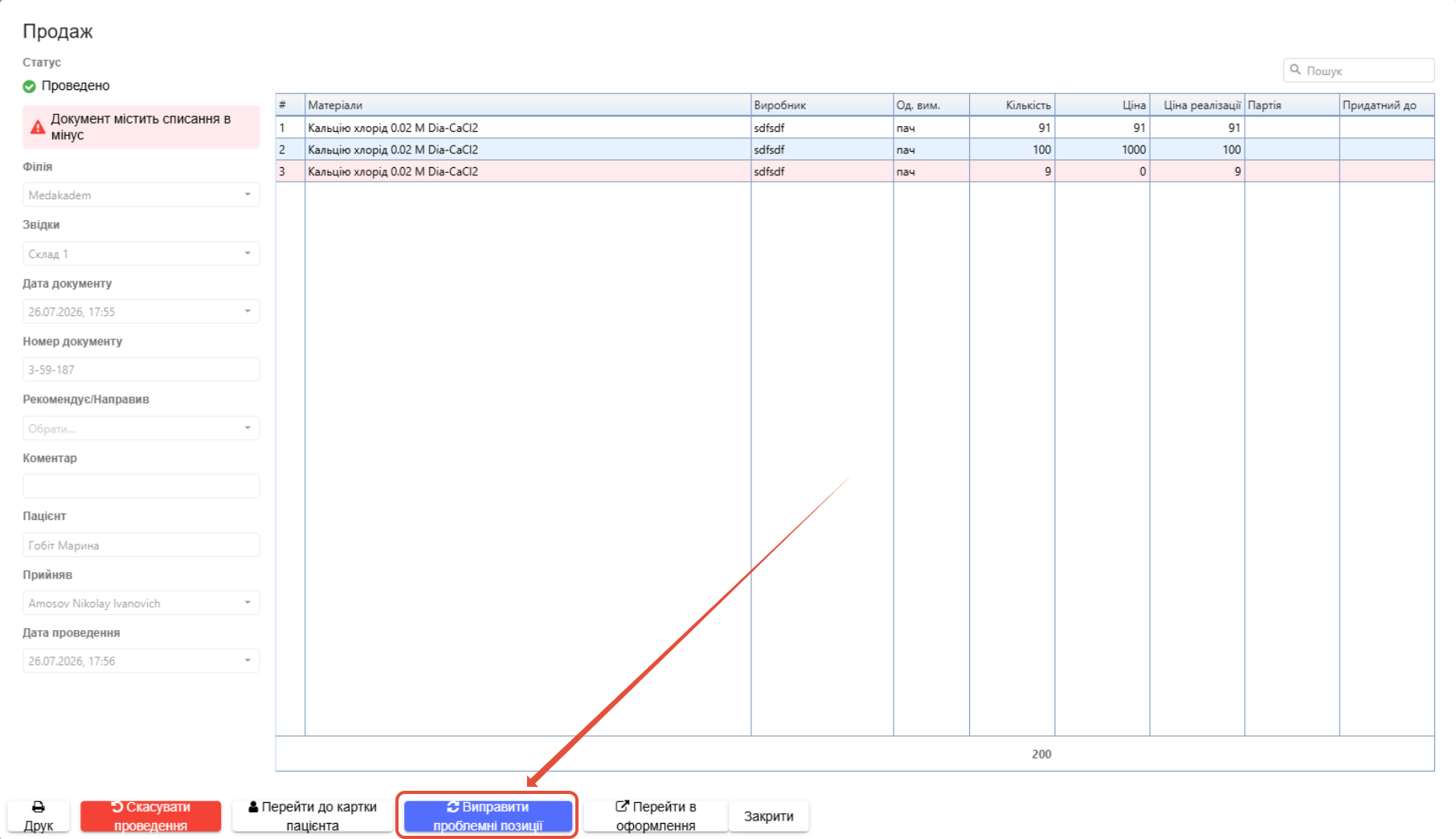
Task: Click the Виробник column header
Action: 822,105
